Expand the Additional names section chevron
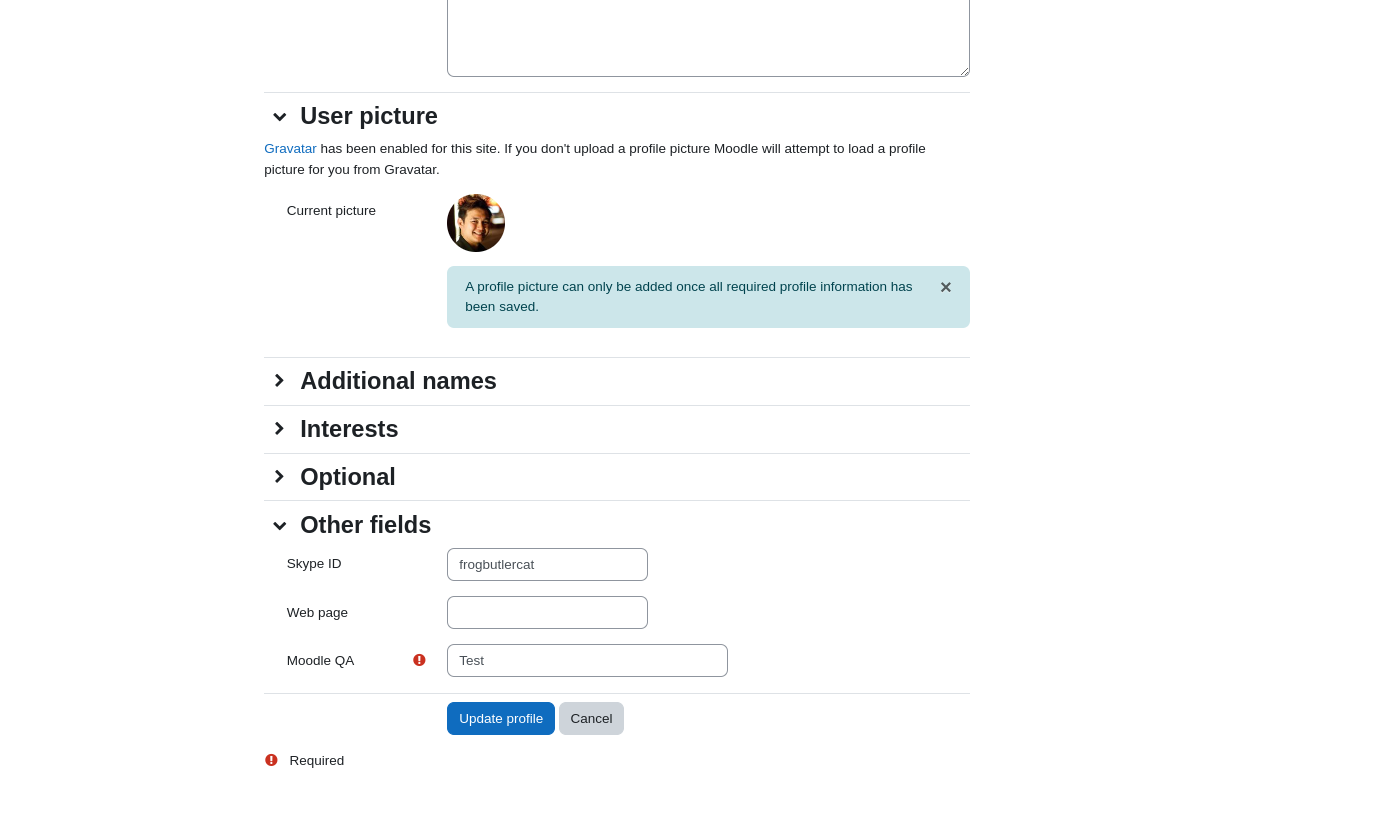Viewport: 1400px width, 827px height. [x=280, y=381]
